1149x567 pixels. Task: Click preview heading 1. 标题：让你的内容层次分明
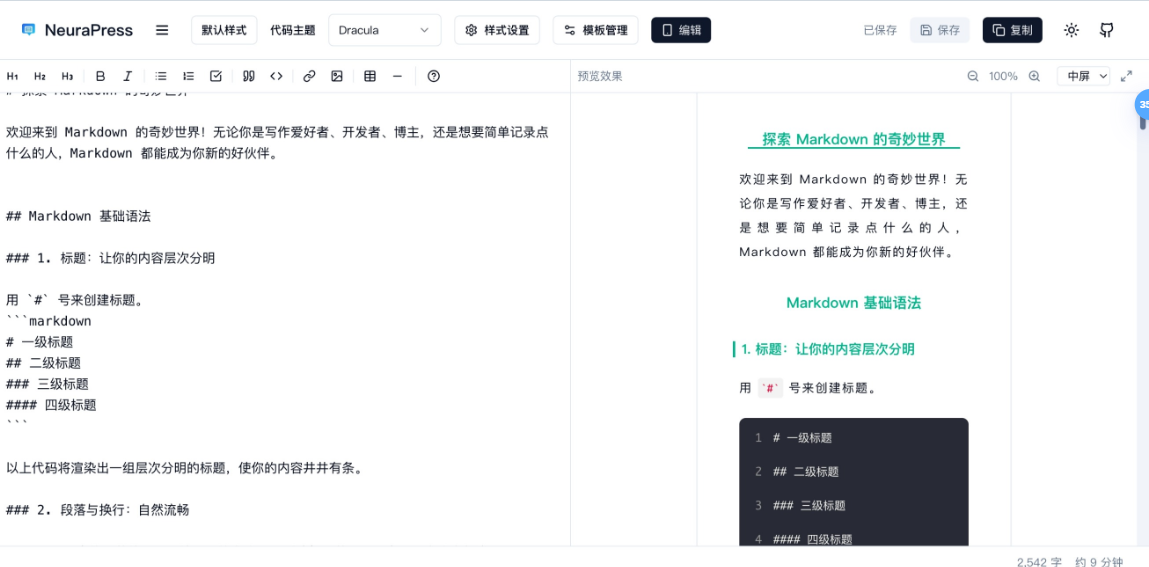[828, 349]
